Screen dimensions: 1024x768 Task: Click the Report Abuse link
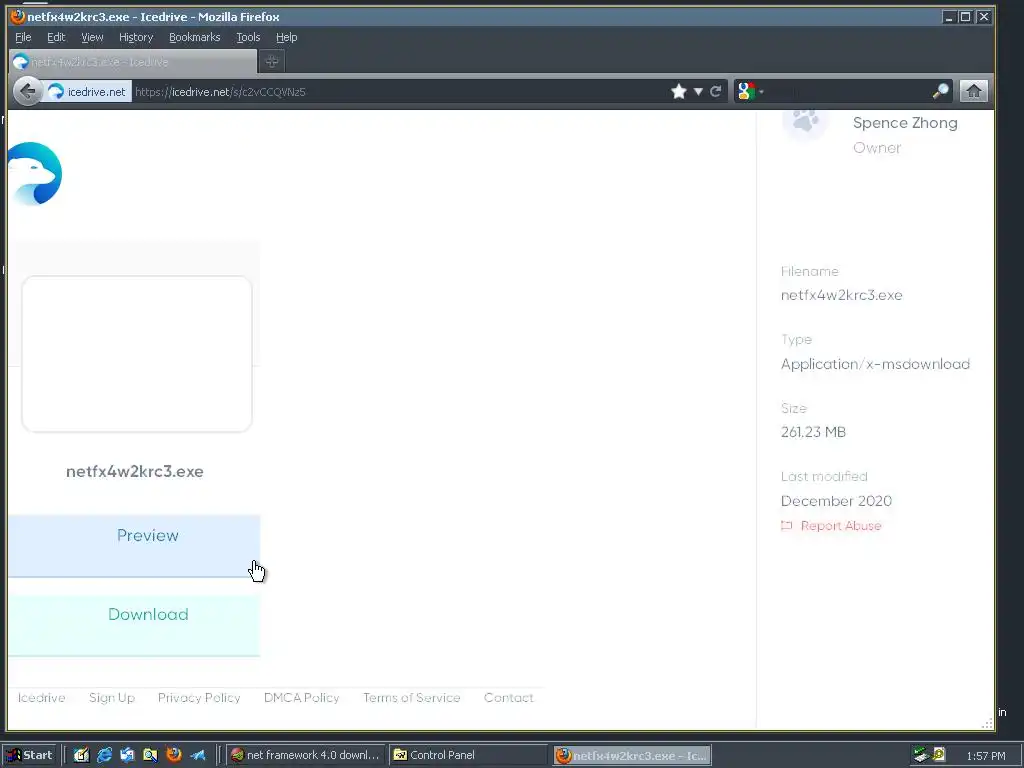pyautogui.click(x=840, y=526)
